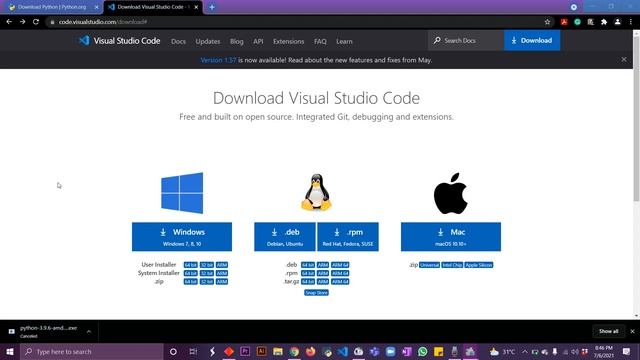
Task: Click the taskbar search box
Action: pyautogui.click(x=92, y=351)
